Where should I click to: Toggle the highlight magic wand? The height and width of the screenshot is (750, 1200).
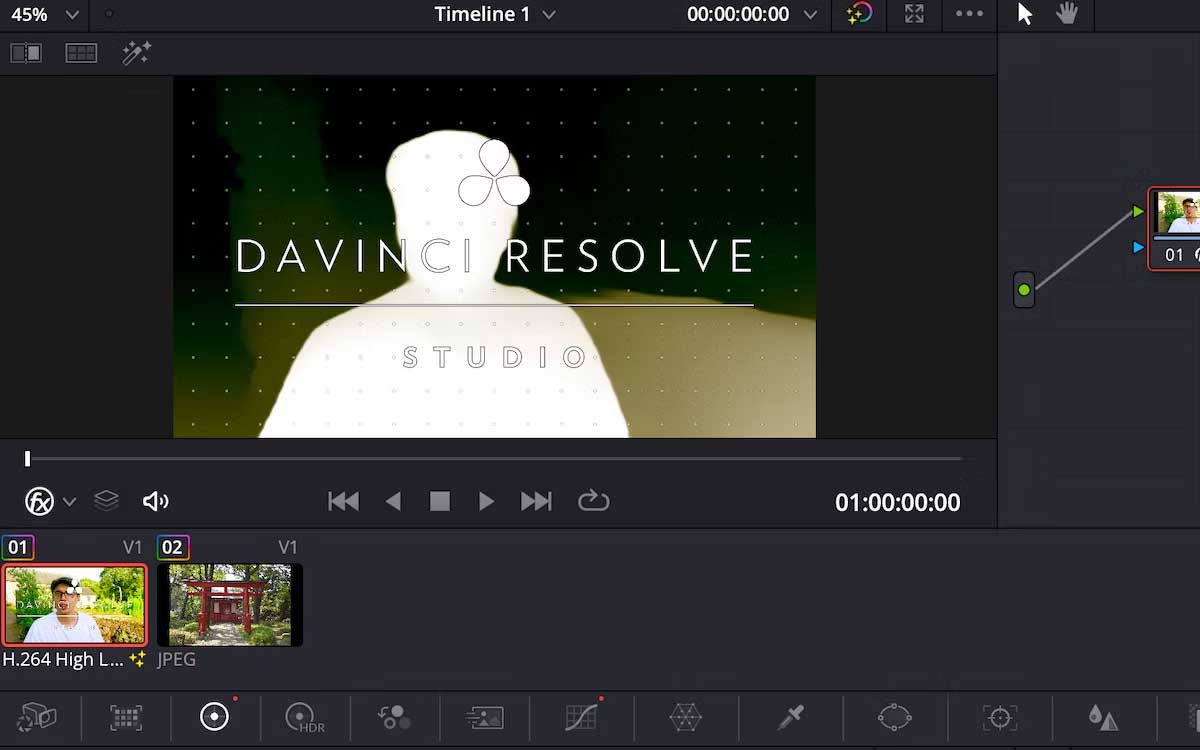pos(136,54)
